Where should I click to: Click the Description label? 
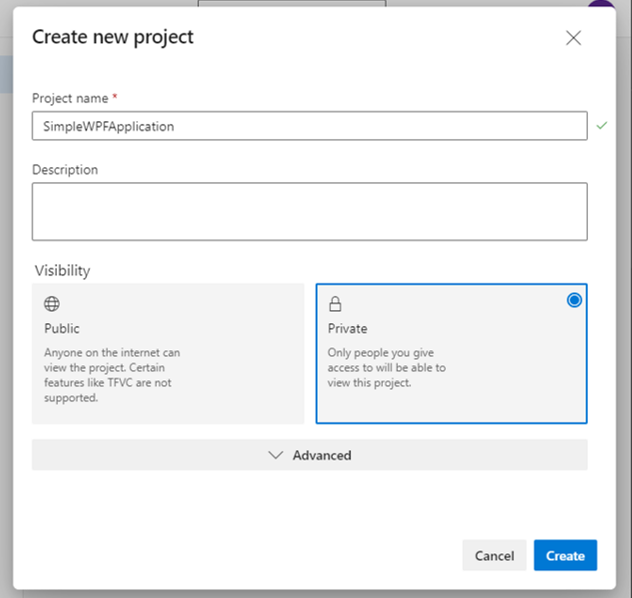pyautogui.click(x=65, y=170)
